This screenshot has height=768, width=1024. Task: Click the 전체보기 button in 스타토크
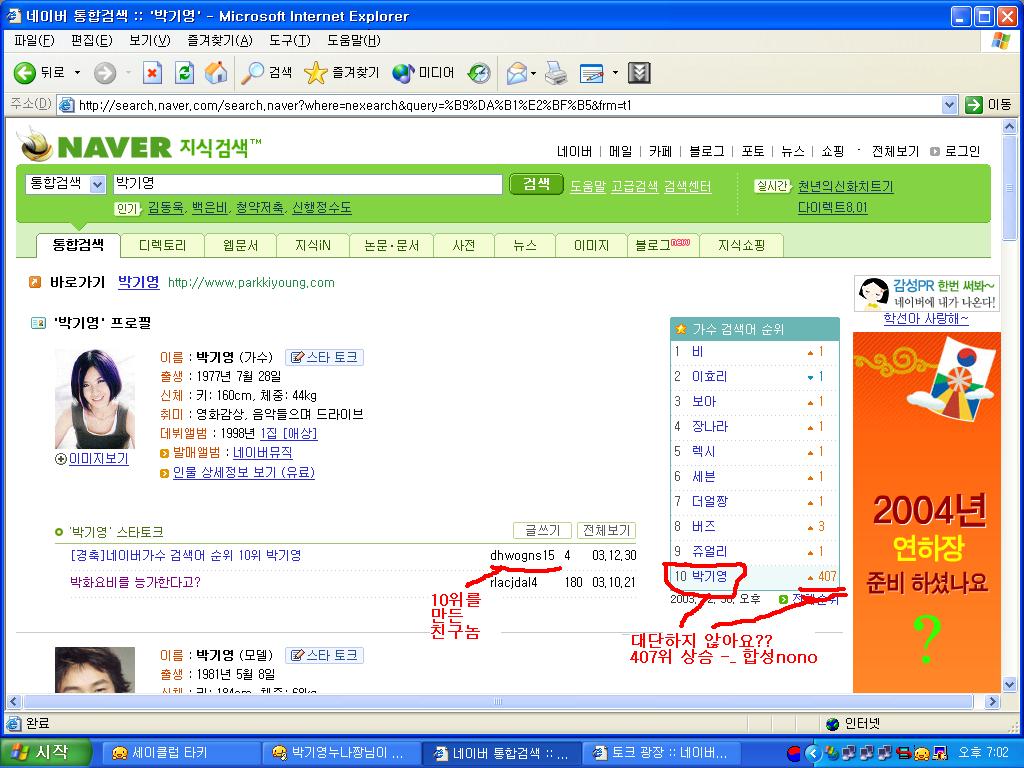[607, 530]
